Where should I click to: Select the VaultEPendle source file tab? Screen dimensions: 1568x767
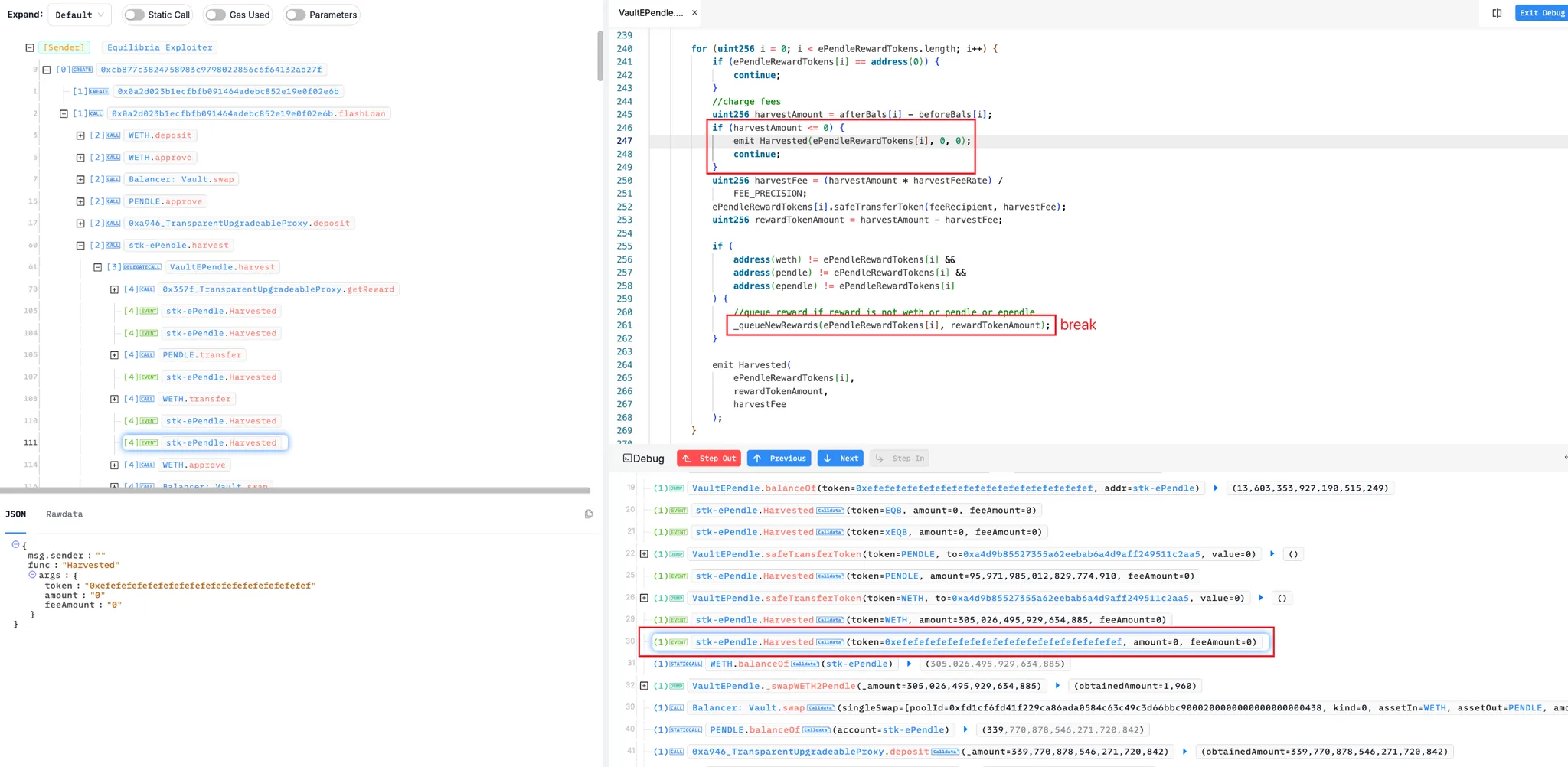click(x=651, y=13)
